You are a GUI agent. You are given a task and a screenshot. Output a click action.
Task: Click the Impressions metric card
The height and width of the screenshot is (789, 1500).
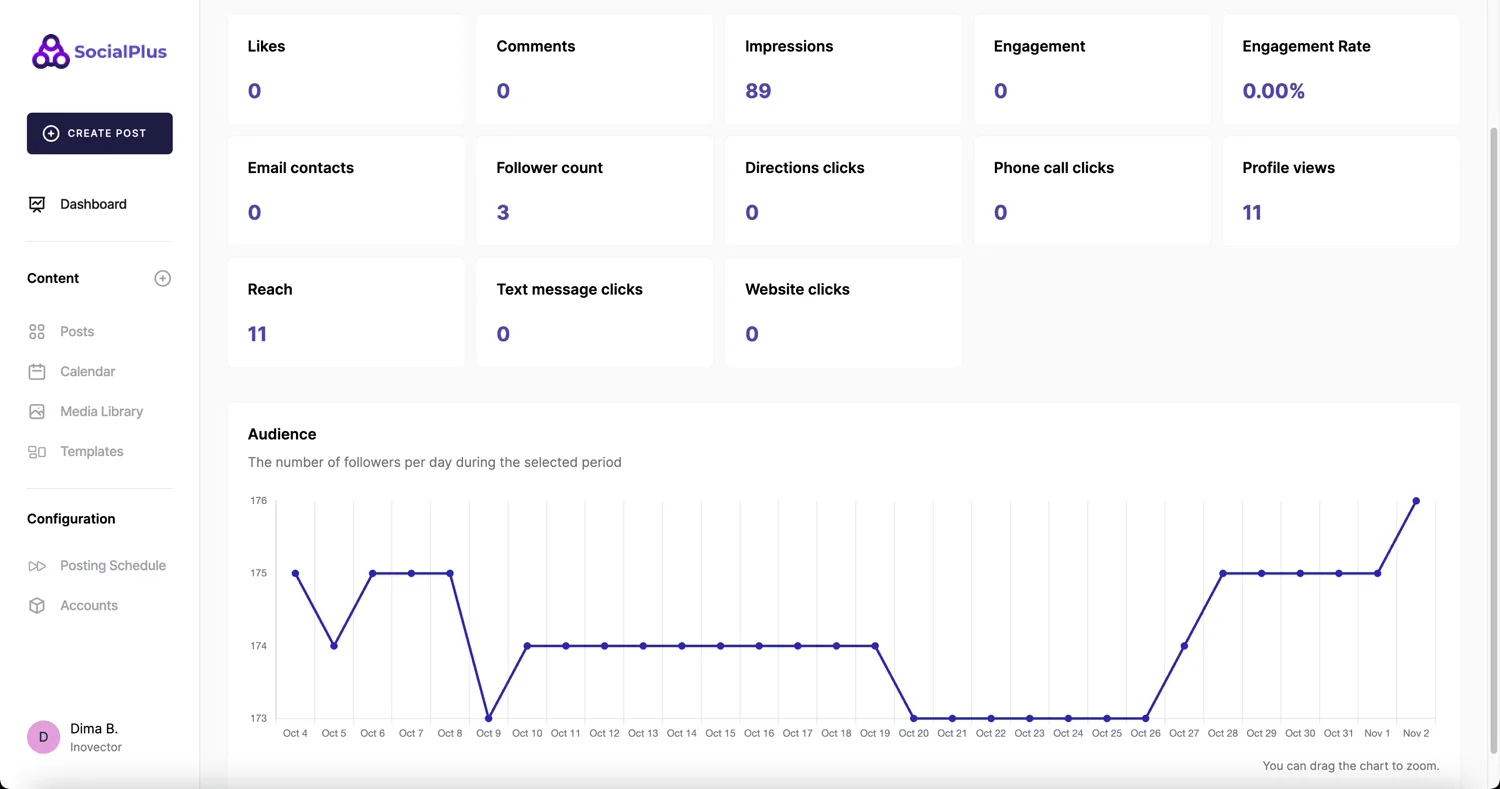coord(842,69)
